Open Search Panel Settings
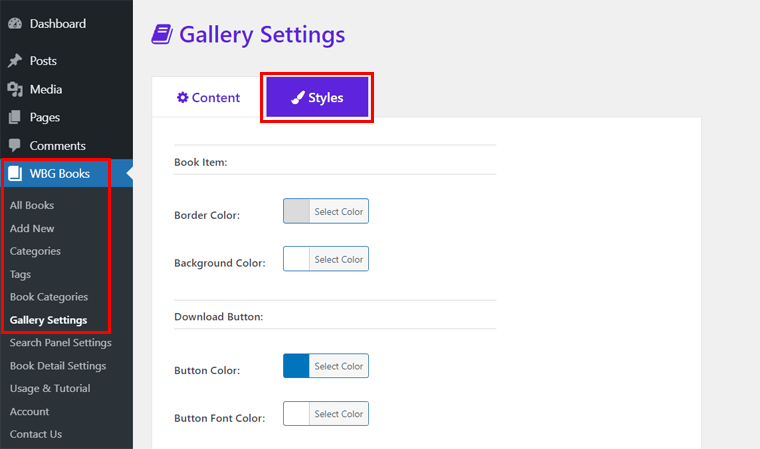The image size is (760, 449). point(60,343)
